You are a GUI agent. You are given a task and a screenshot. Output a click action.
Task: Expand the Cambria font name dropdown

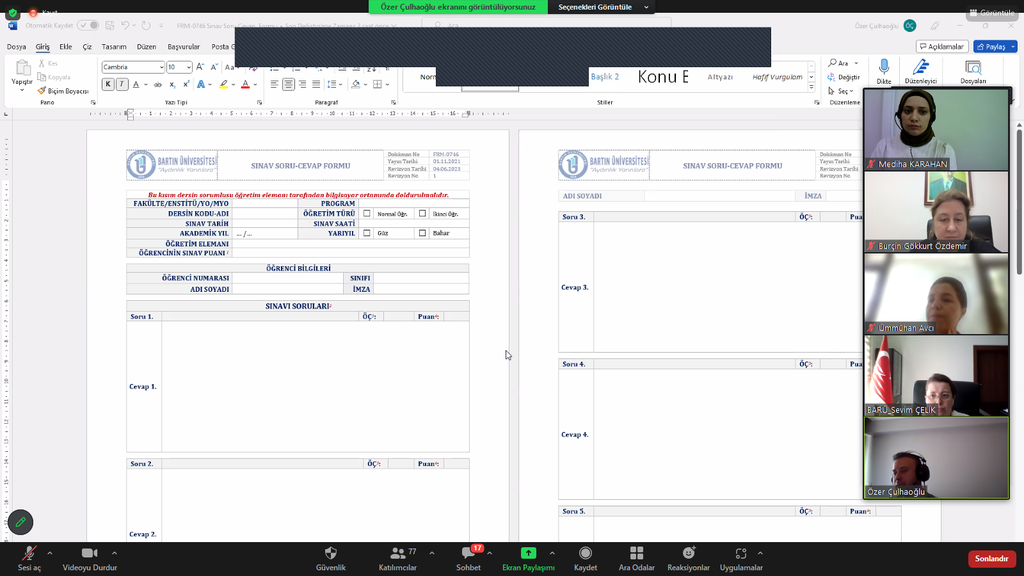tap(160, 67)
